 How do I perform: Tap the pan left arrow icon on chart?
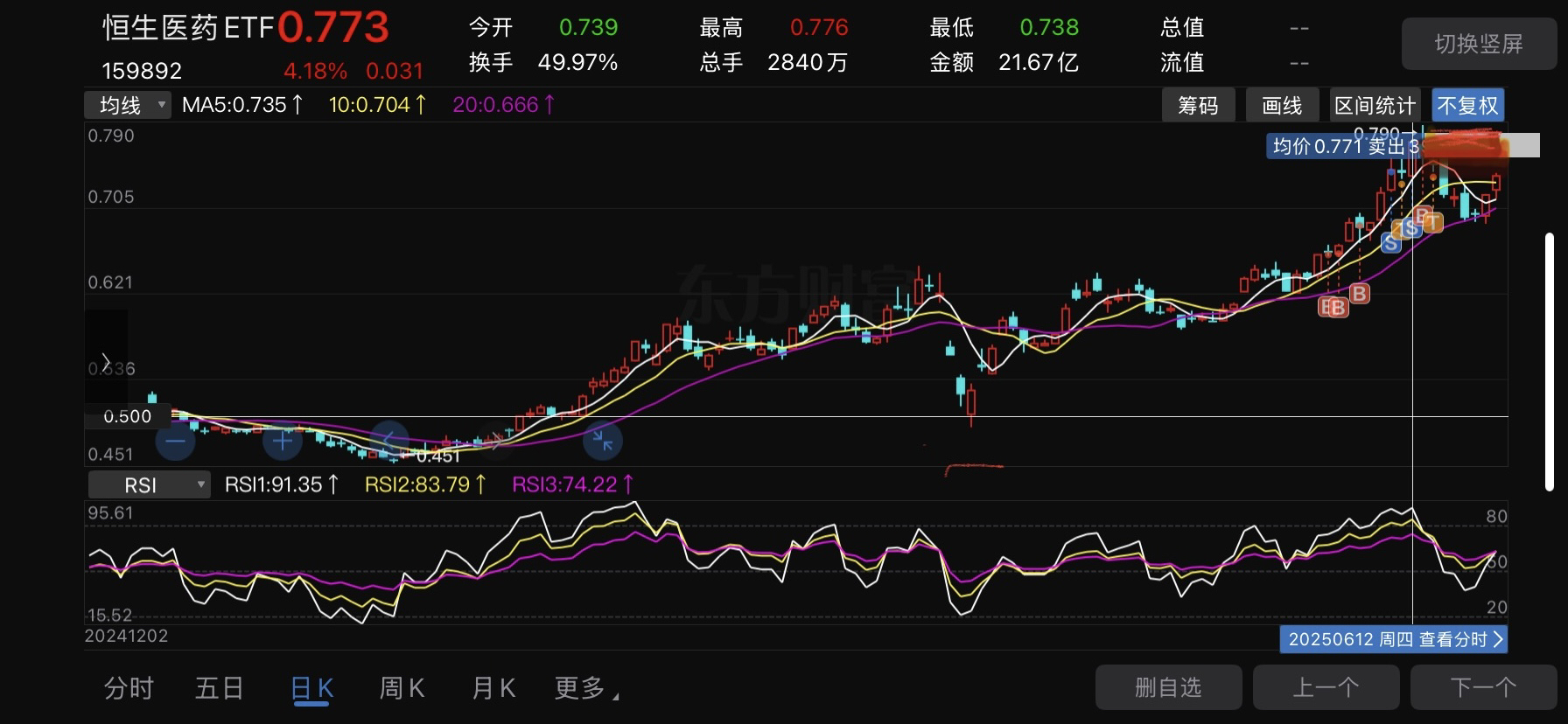389,441
